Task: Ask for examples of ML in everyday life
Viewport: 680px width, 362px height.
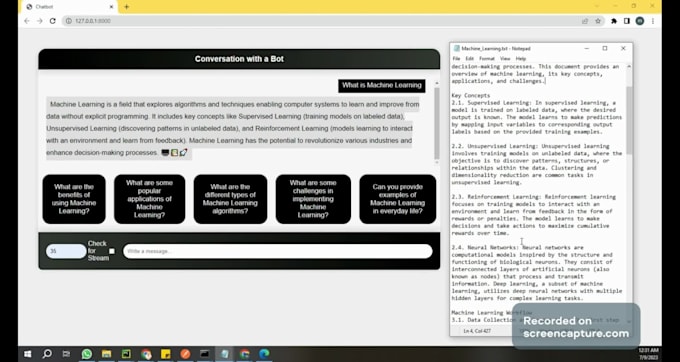Action: pos(398,199)
